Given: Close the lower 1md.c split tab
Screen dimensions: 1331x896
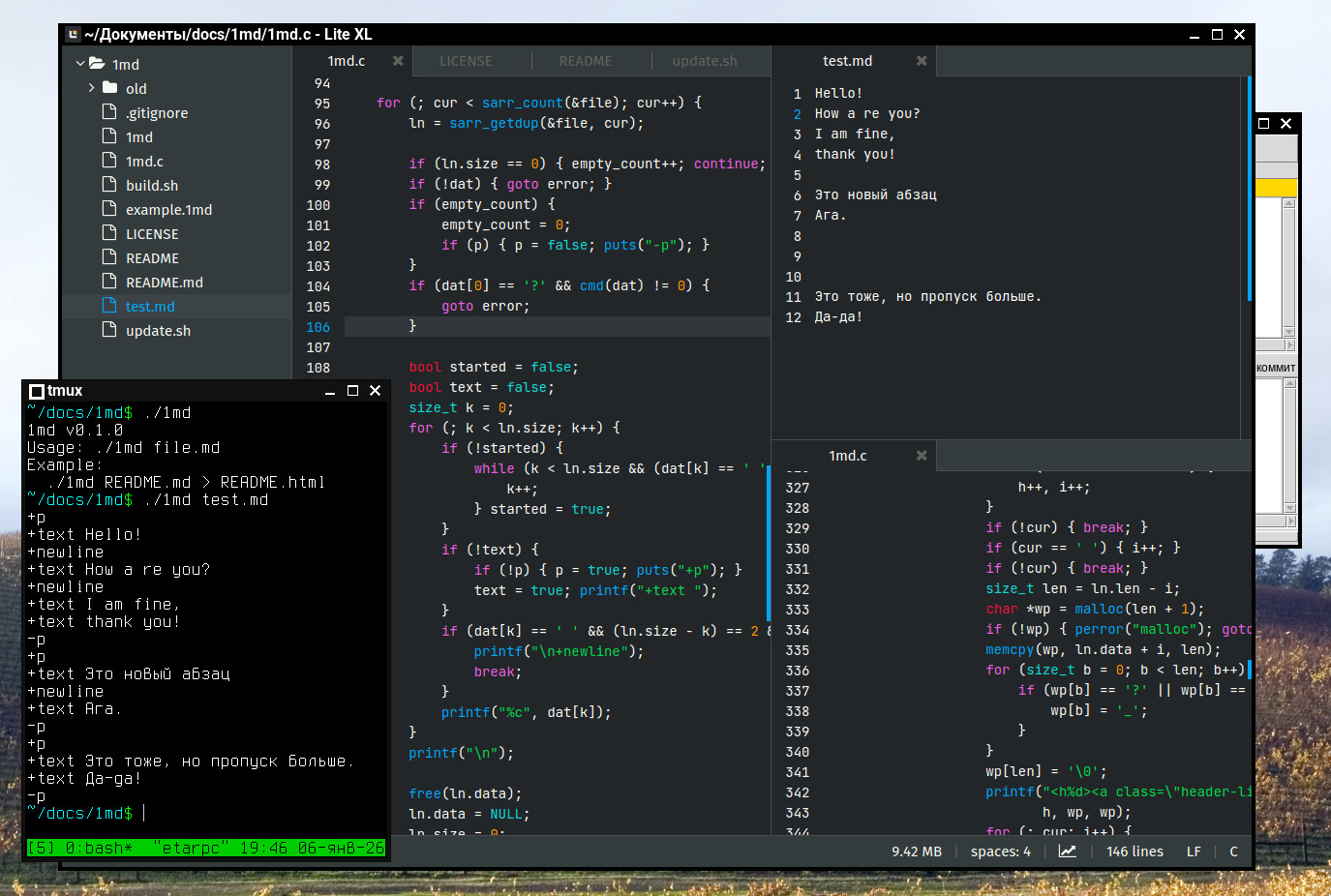Looking at the screenshot, I should (922, 456).
